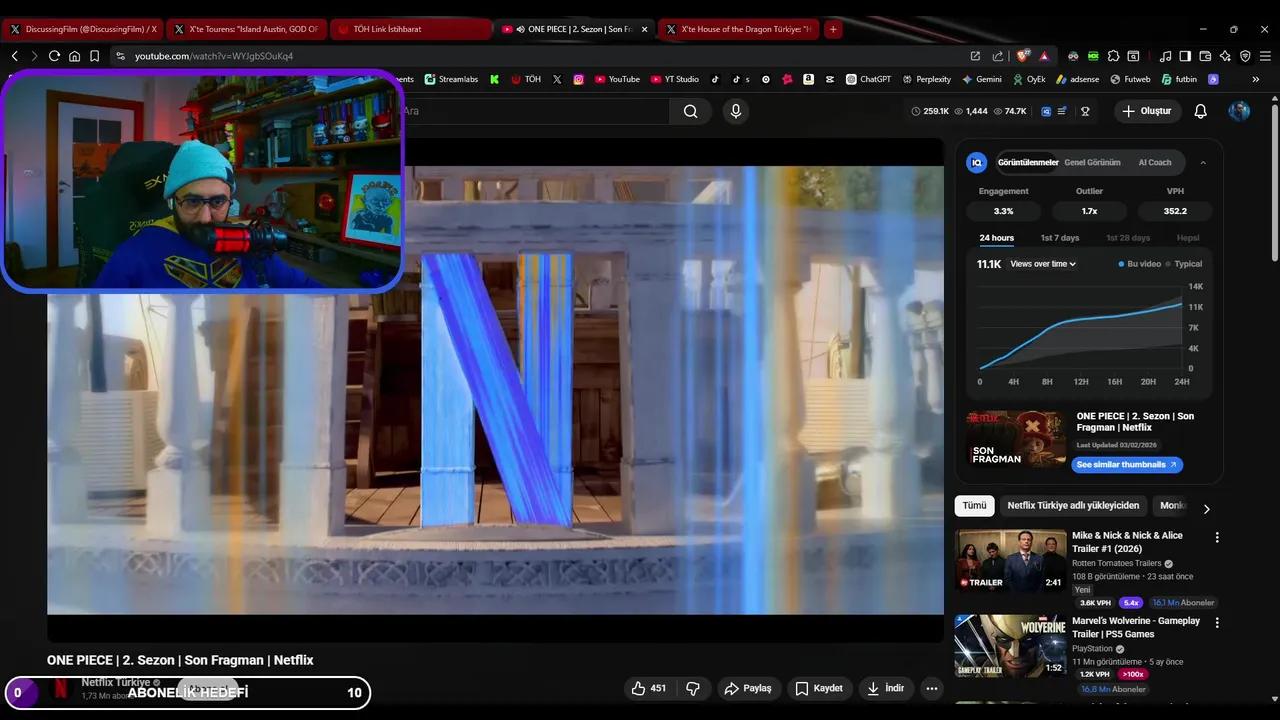Open the Perplexity bookmark
Image resolution: width=1280 pixels, height=720 pixels.
click(x=926, y=79)
